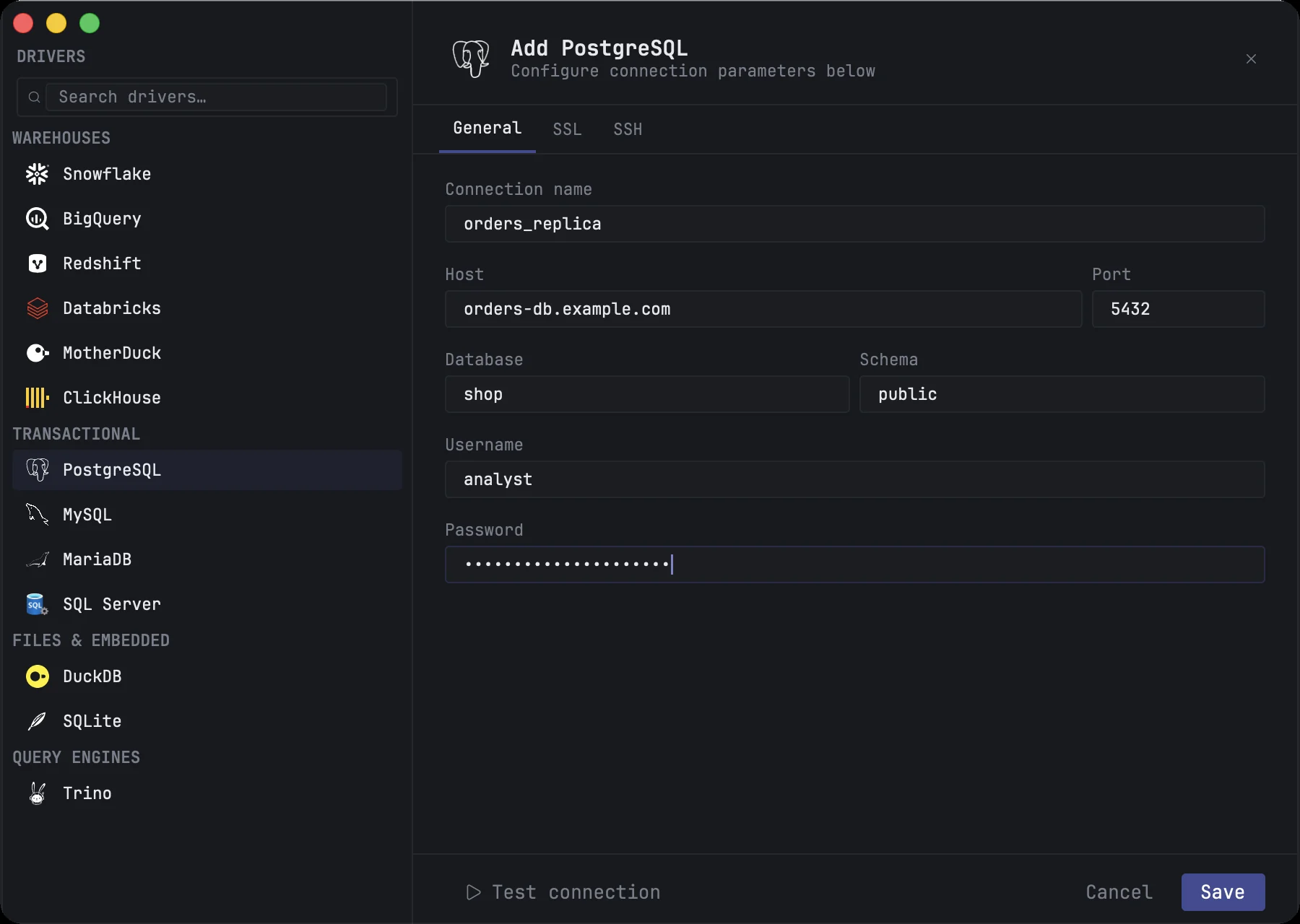
Task: Pick the MotherDuck driver label
Action: click(x=112, y=353)
